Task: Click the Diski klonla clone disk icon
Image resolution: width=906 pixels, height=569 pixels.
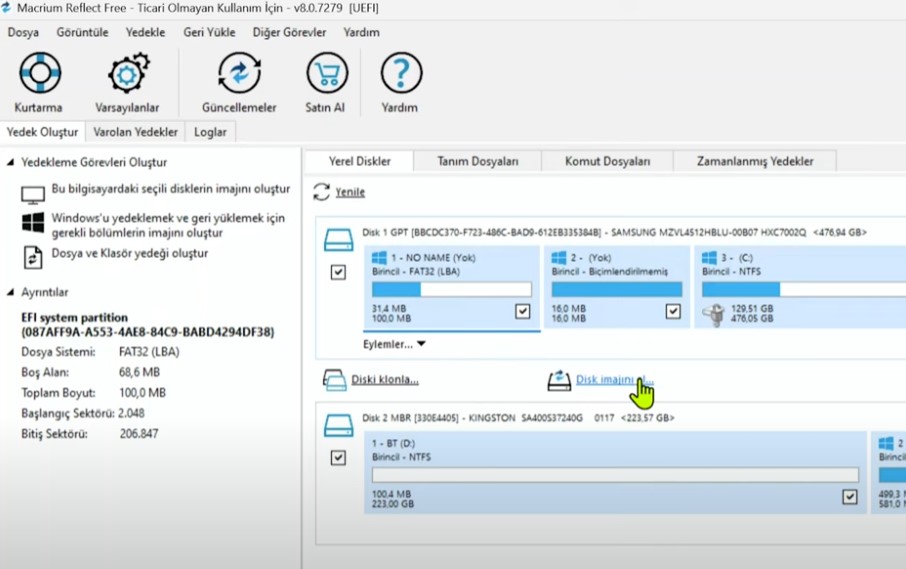Action: click(x=335, y=380)
